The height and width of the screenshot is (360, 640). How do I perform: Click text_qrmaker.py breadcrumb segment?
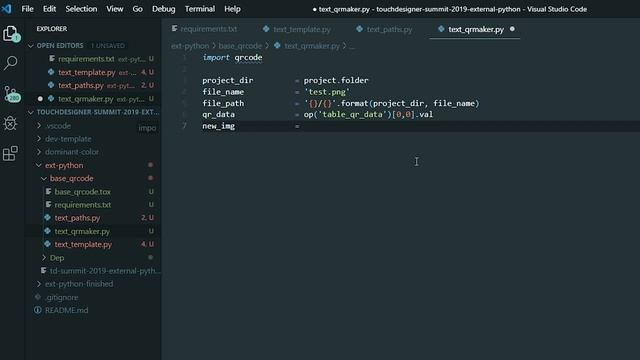click(x=312, y=46)
